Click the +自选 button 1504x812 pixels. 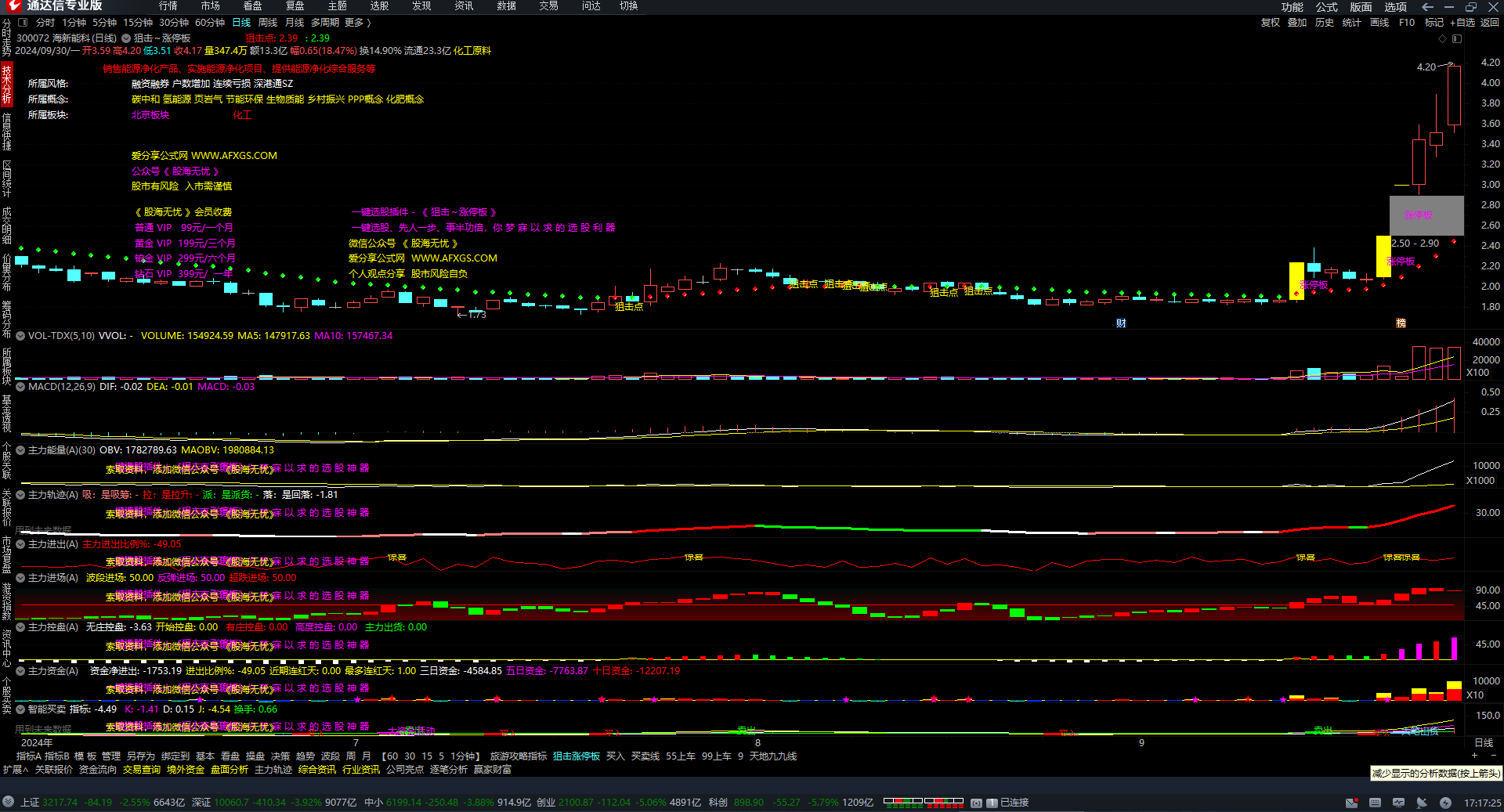tap(1462, 23)
